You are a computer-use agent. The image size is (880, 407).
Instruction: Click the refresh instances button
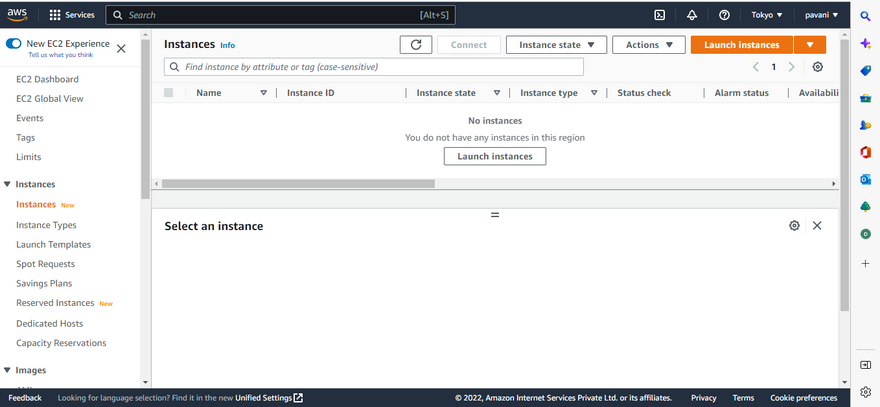coord(416,45)
